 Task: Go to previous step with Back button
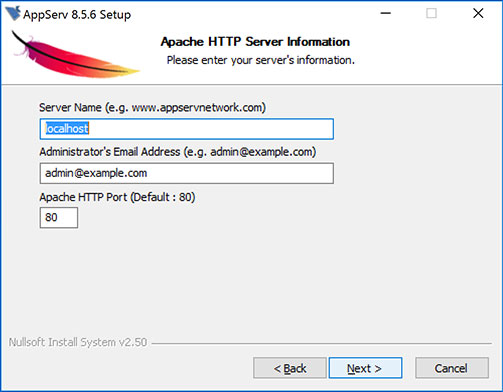point(290,368)
